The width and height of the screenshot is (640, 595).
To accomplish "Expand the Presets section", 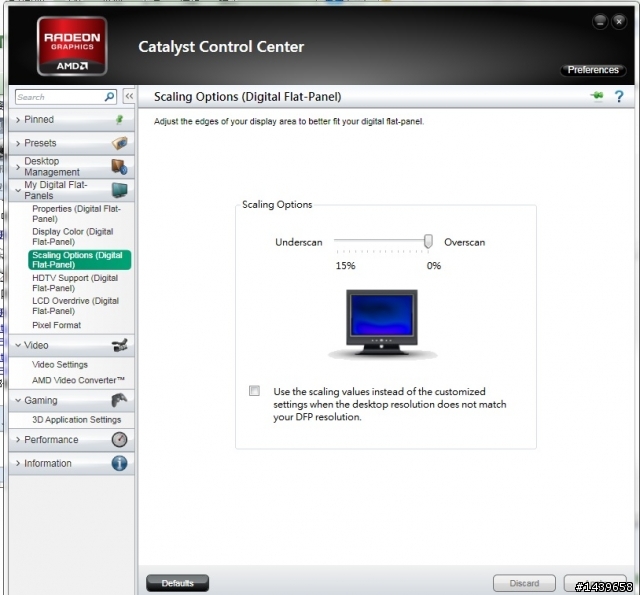I will point(71,143).
